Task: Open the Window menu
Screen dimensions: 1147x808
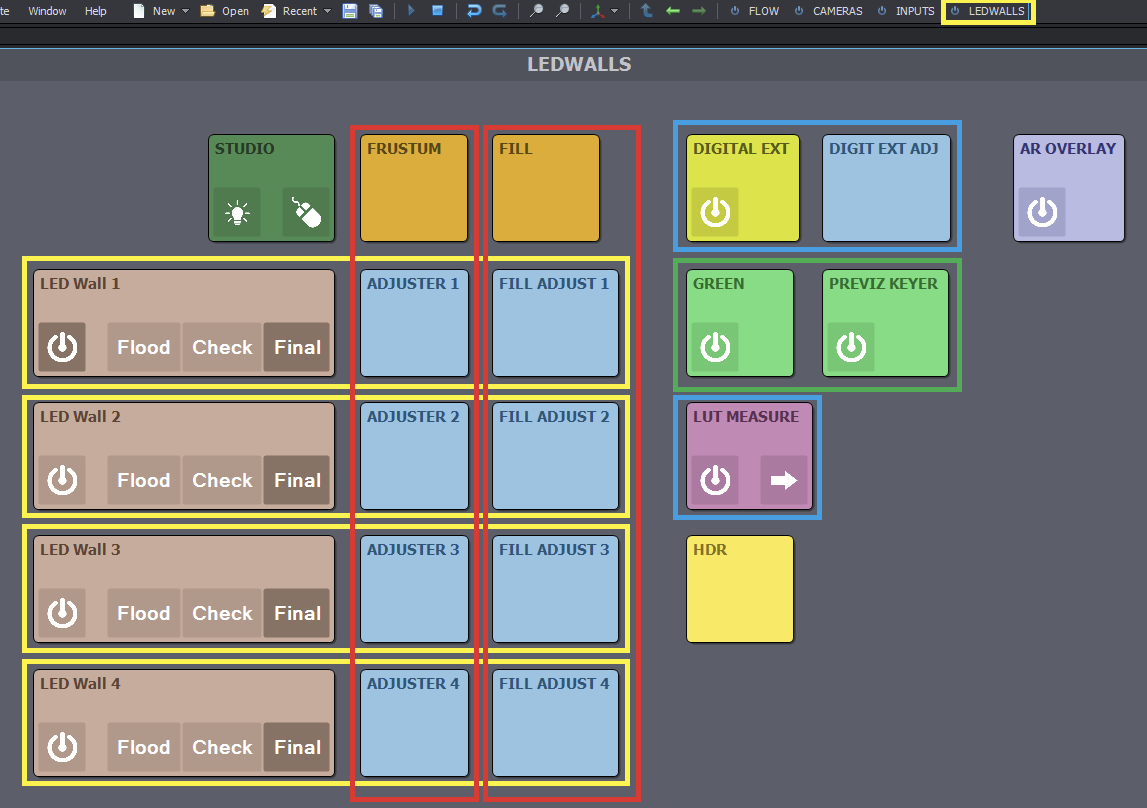Action: (x=47, y=11)
